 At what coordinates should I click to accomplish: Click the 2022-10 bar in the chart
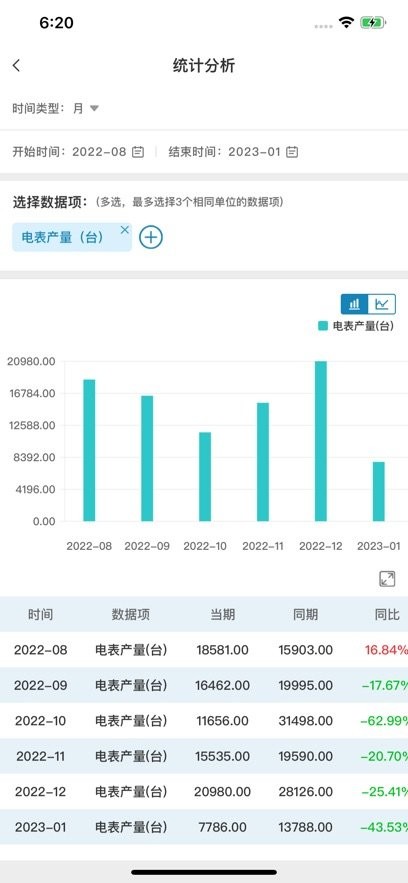coord(205,477)
